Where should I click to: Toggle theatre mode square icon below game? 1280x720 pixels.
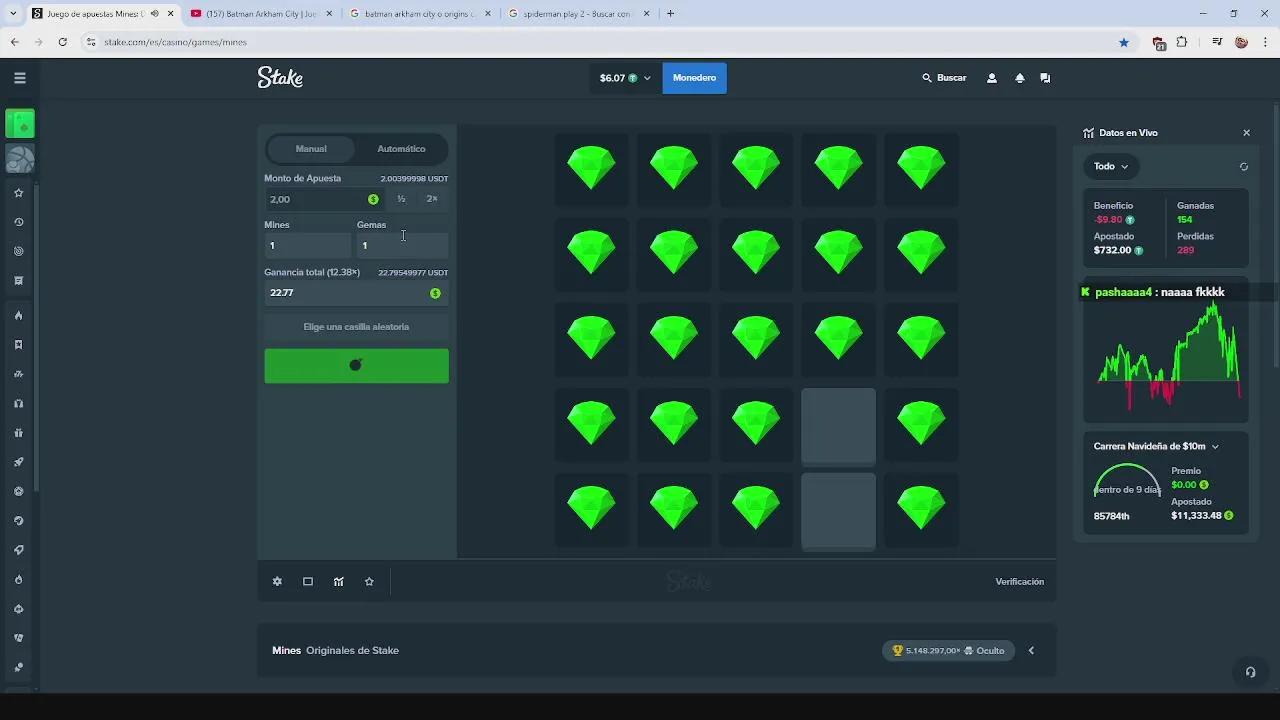[308, 582]
